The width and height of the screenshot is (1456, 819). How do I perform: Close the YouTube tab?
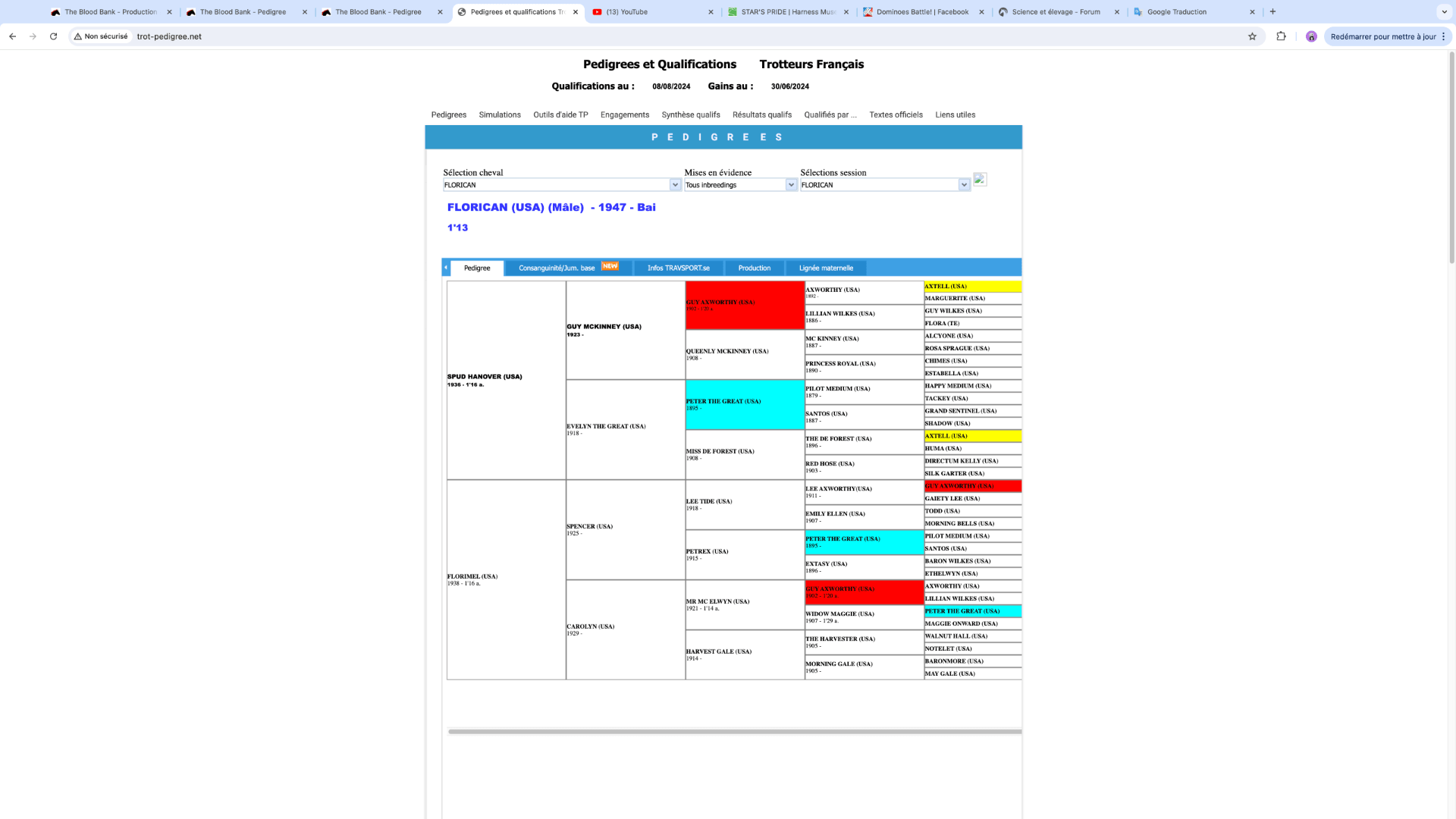(x=711, y=12)
